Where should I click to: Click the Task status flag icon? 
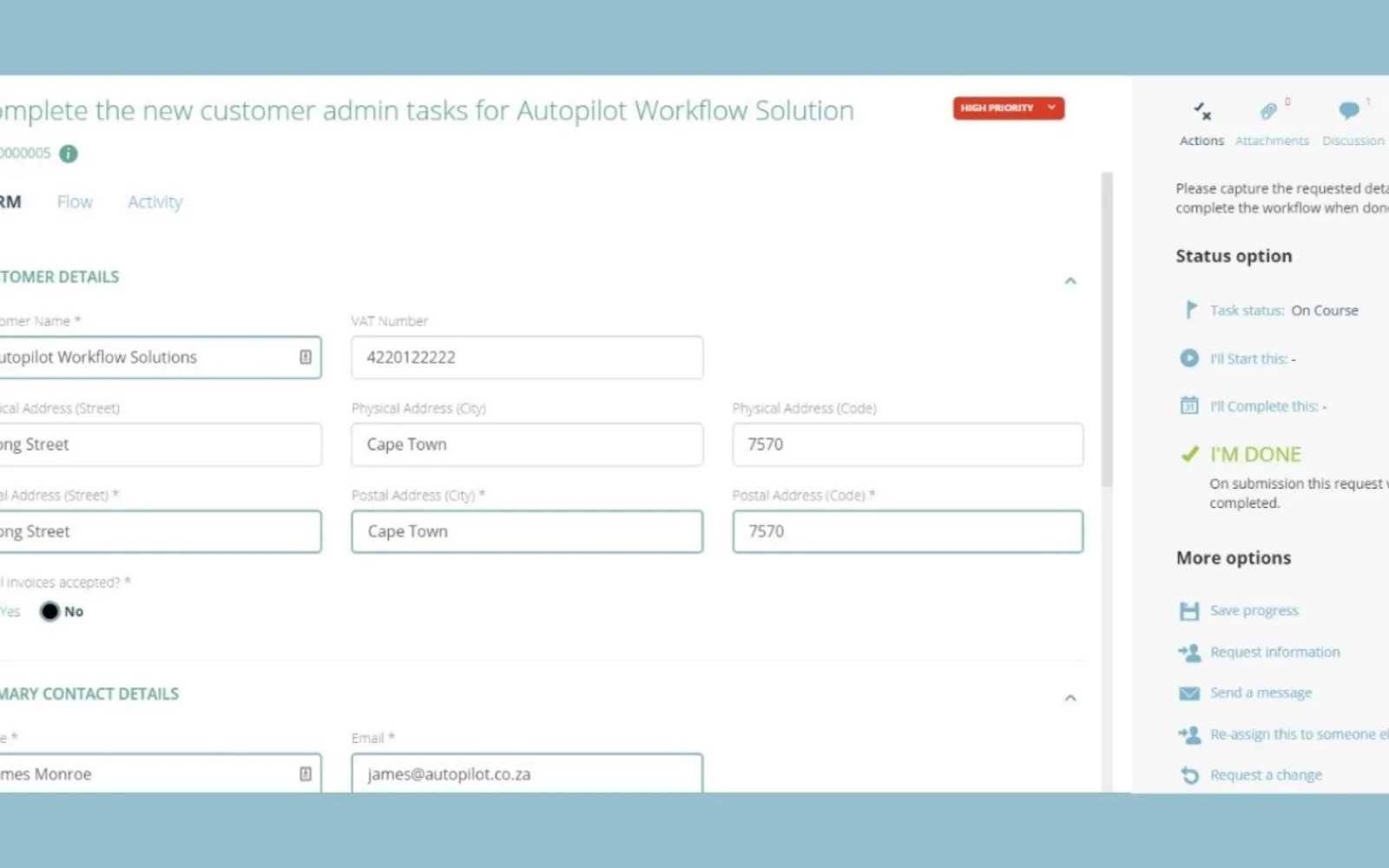pos(1190,310)
